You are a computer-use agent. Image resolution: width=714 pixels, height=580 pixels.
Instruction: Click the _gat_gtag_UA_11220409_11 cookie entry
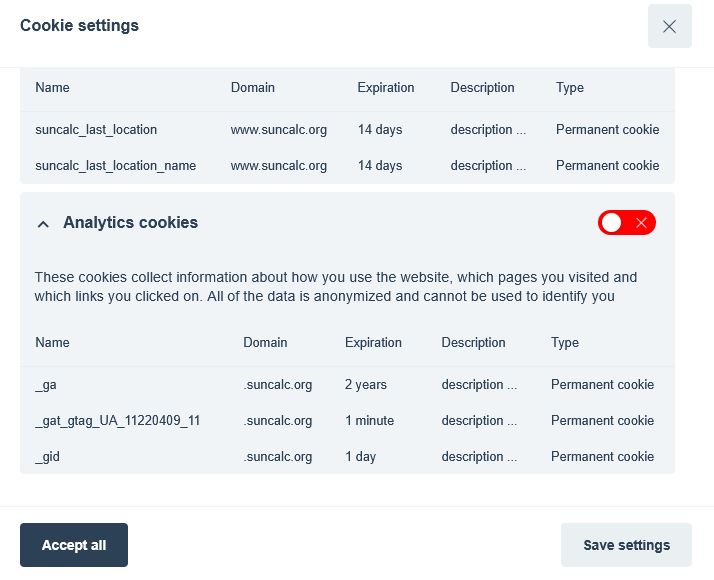click(x=118, y=421)
